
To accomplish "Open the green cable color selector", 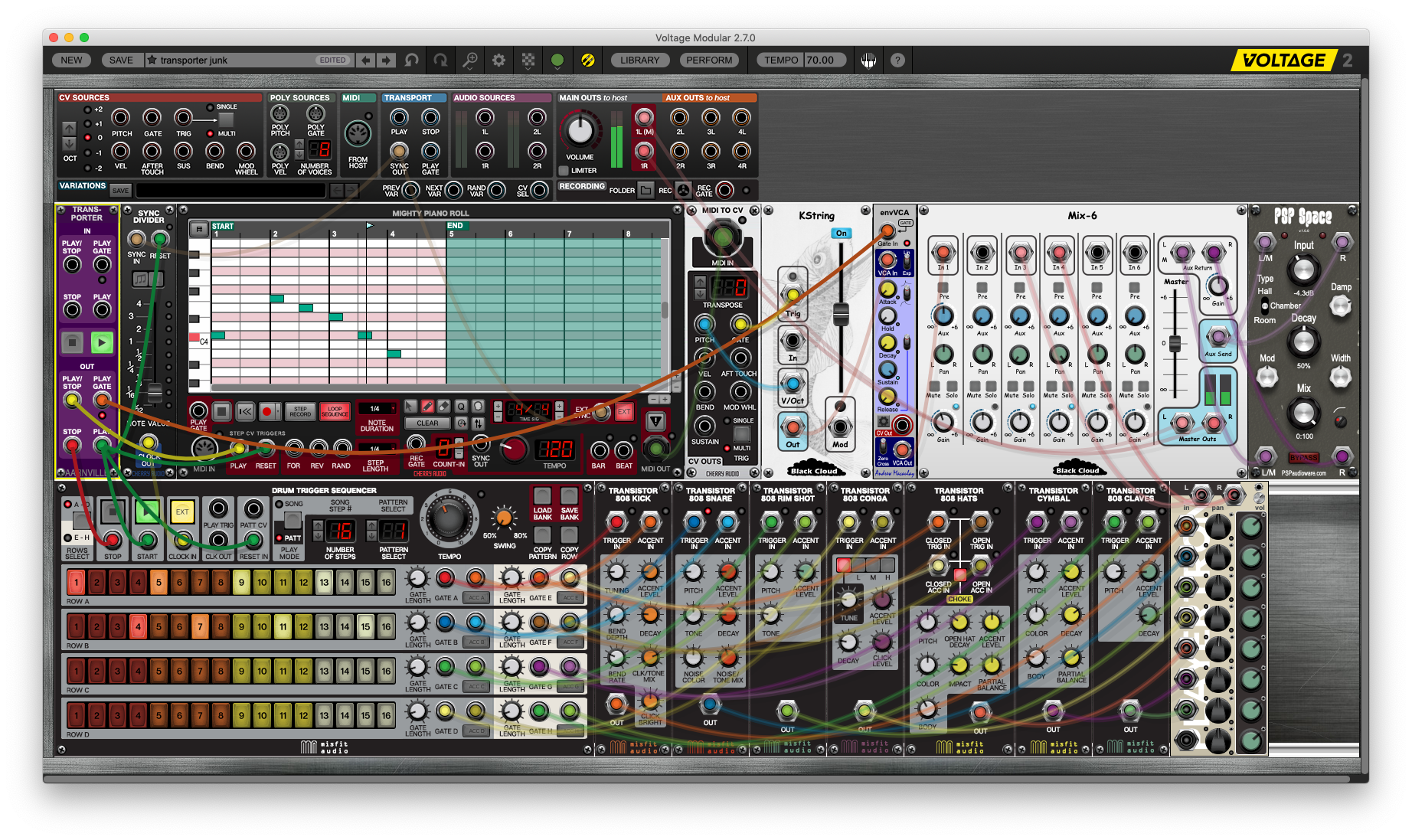I will pyautogui.click(x=557, y=60).
